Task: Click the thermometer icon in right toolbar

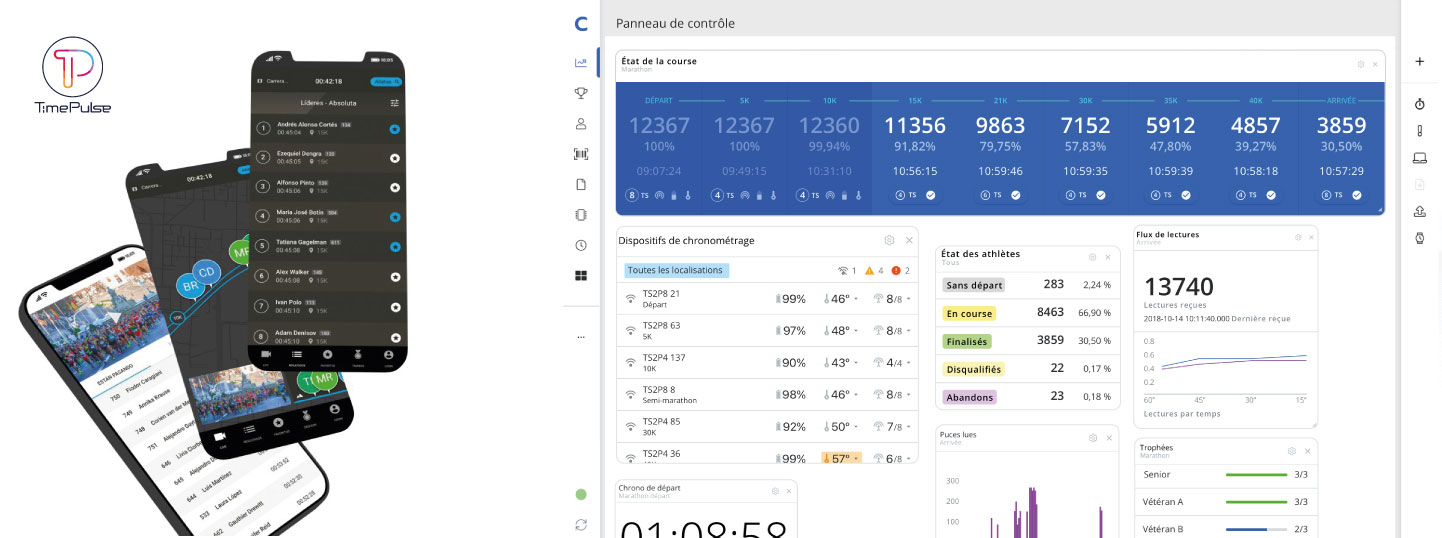Action: click(x=1419, y=131)
